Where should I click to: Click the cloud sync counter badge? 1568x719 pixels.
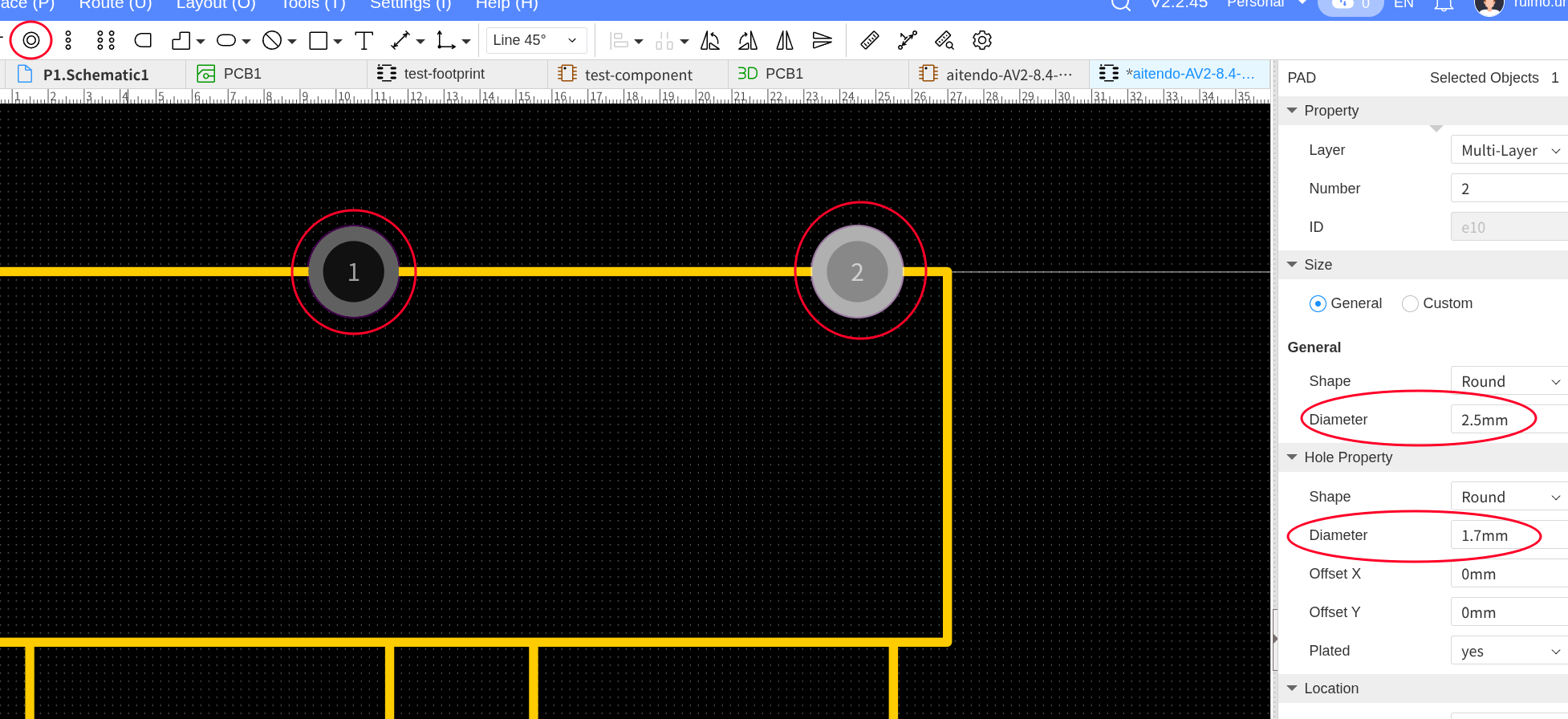(x=1351, y=5)
